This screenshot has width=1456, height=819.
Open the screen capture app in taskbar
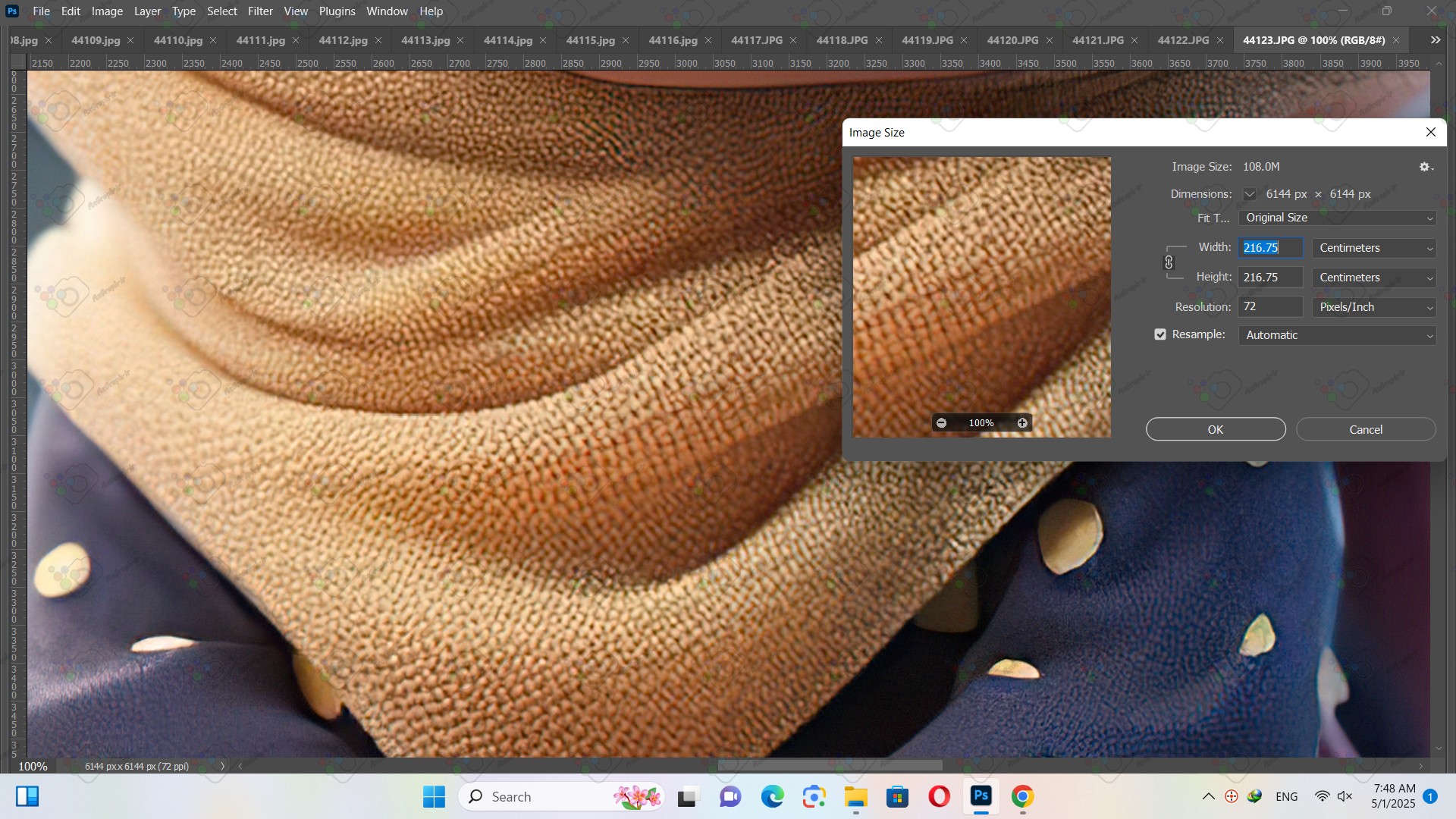click(x=814, y=796)
